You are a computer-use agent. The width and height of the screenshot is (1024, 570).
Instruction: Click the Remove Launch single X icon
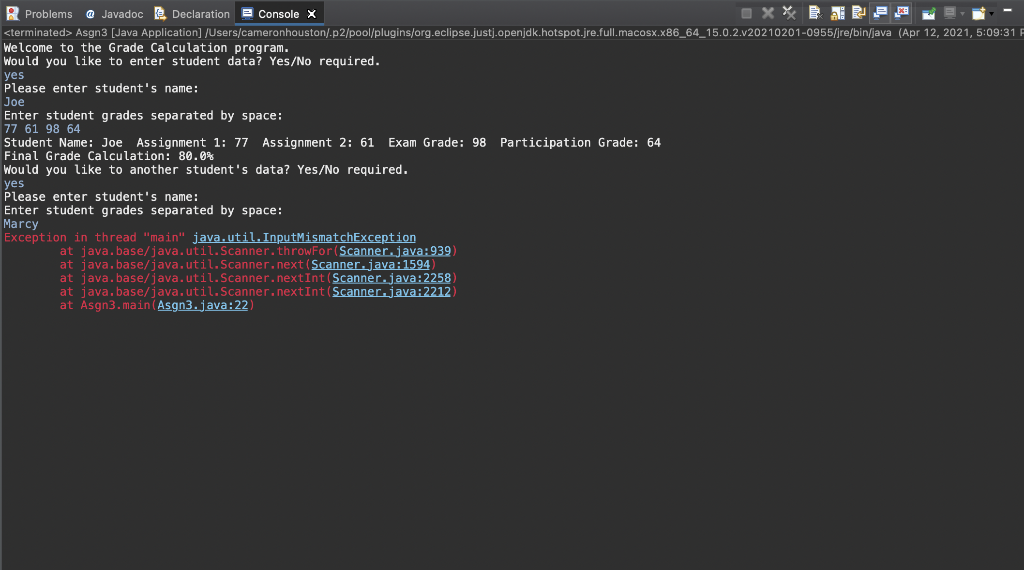[768, 13]
